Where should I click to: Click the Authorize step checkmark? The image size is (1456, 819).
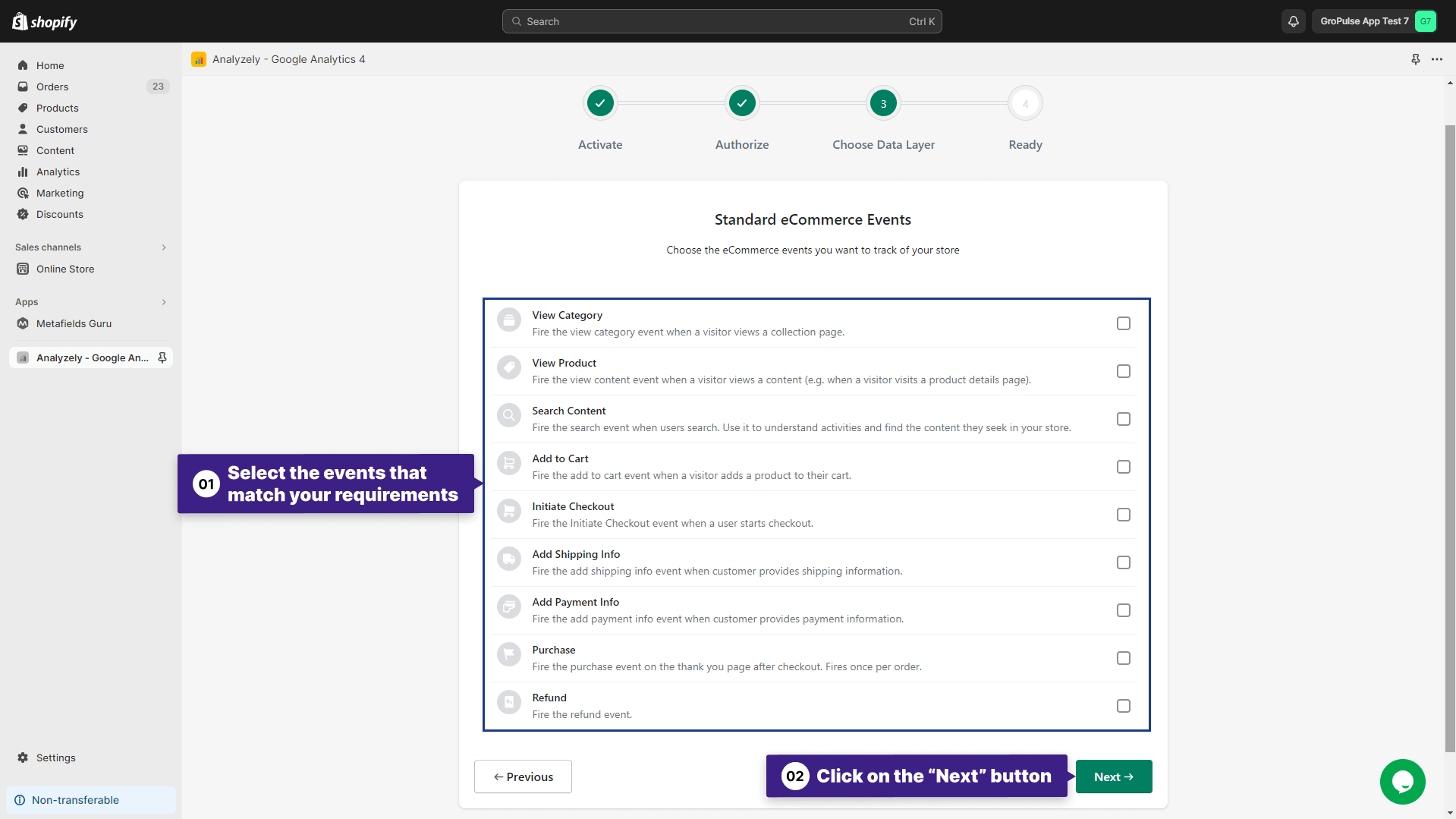742,103
